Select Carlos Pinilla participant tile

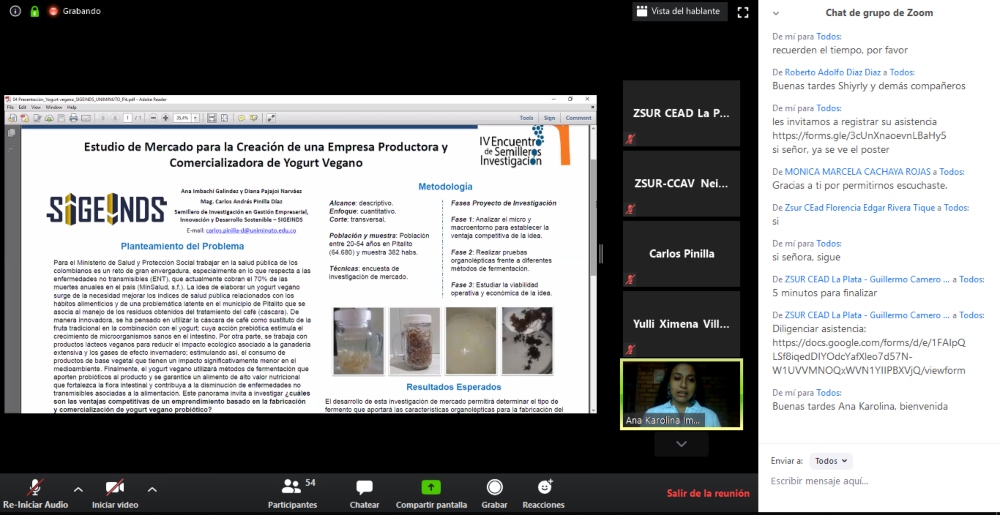pyautogui.click(x=681, y=254)
